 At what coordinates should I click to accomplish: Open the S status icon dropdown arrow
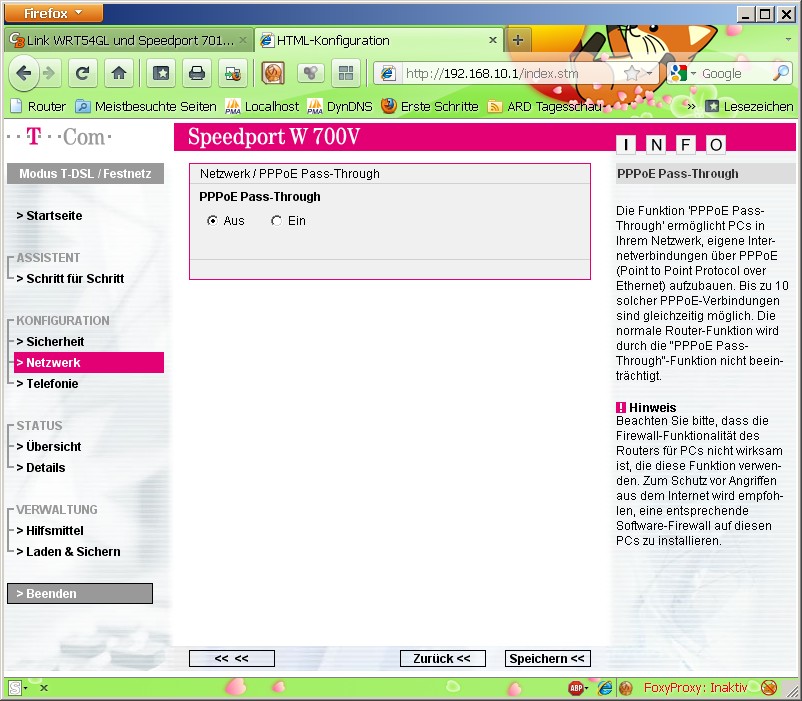coord(25,688)
